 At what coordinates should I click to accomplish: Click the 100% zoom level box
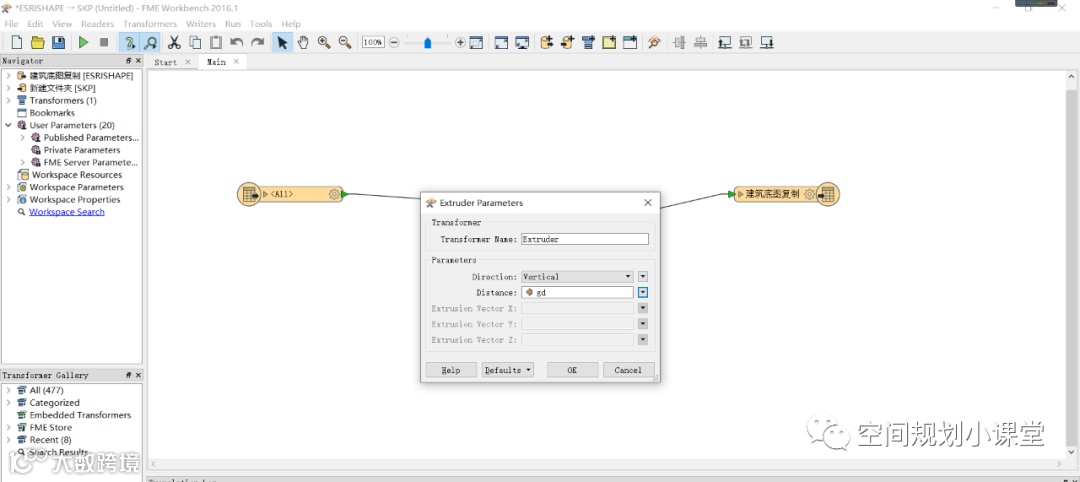click(x=373, y=43)
